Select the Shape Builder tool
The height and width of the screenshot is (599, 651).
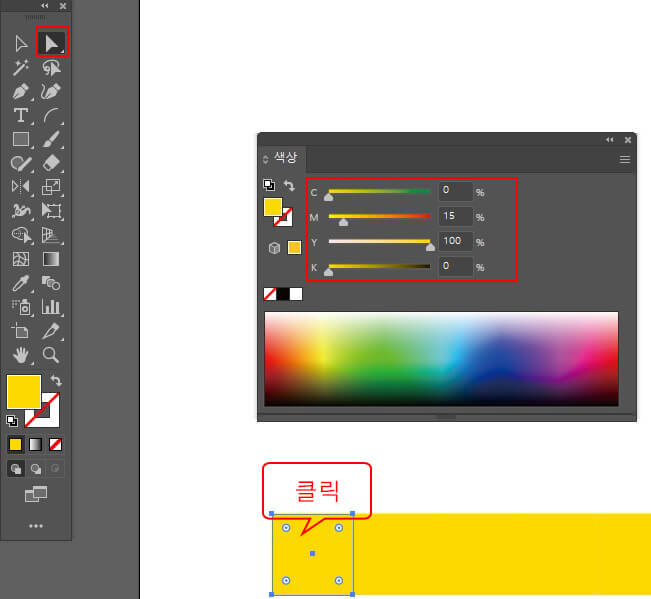click(x=21, y=235)
